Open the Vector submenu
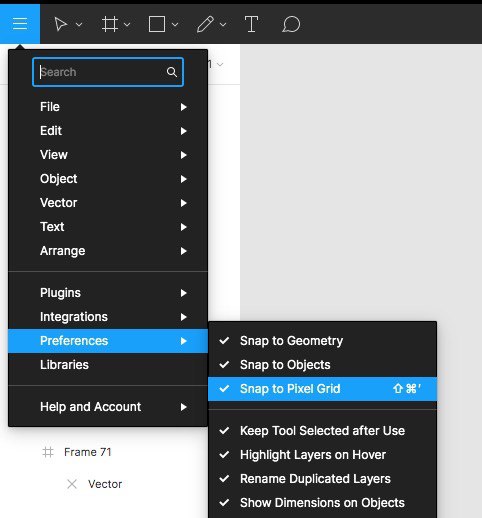The image size is (482, 518). click(108, 203)
